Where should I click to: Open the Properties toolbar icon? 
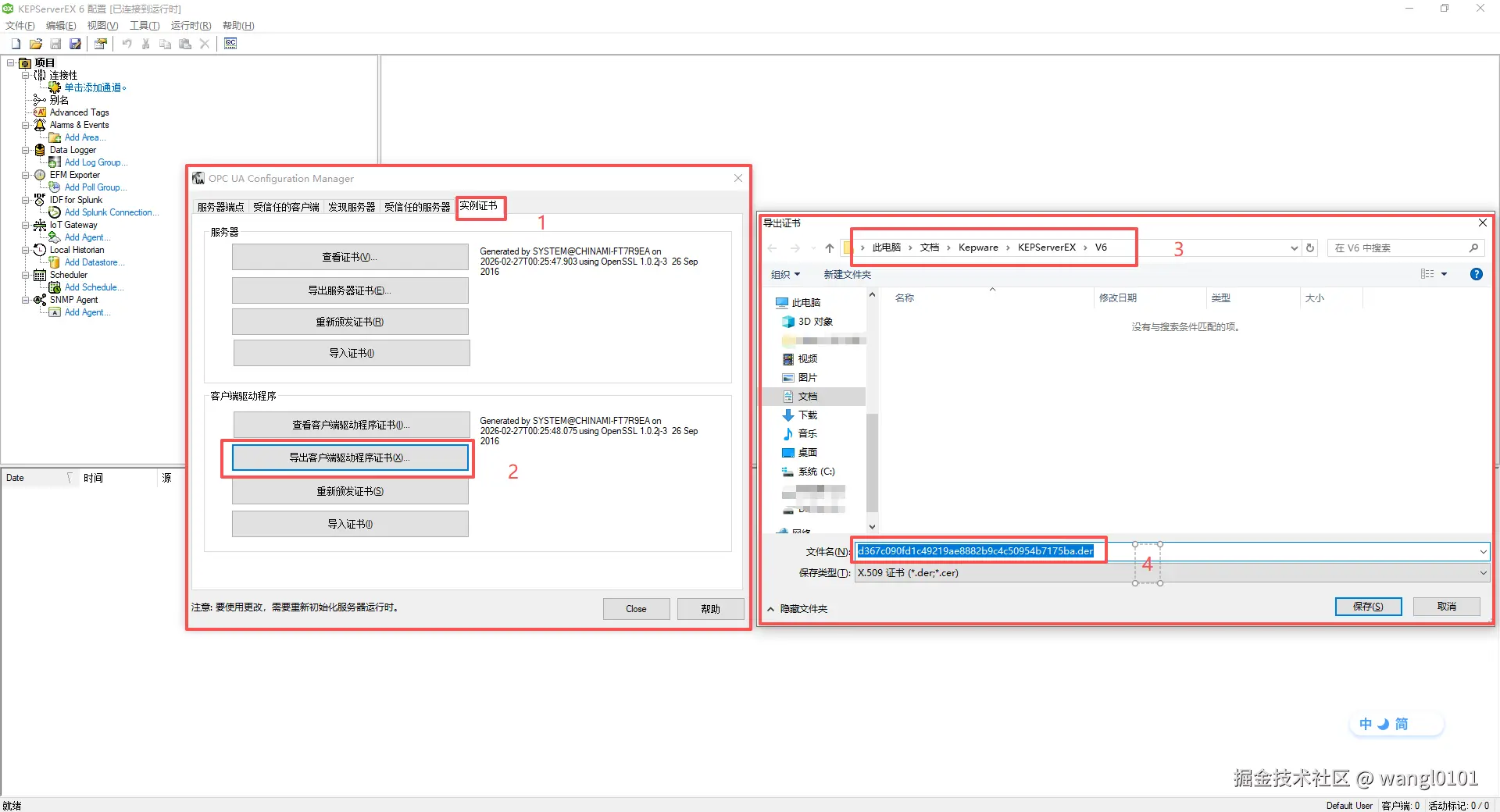click(x=101, y=44)
